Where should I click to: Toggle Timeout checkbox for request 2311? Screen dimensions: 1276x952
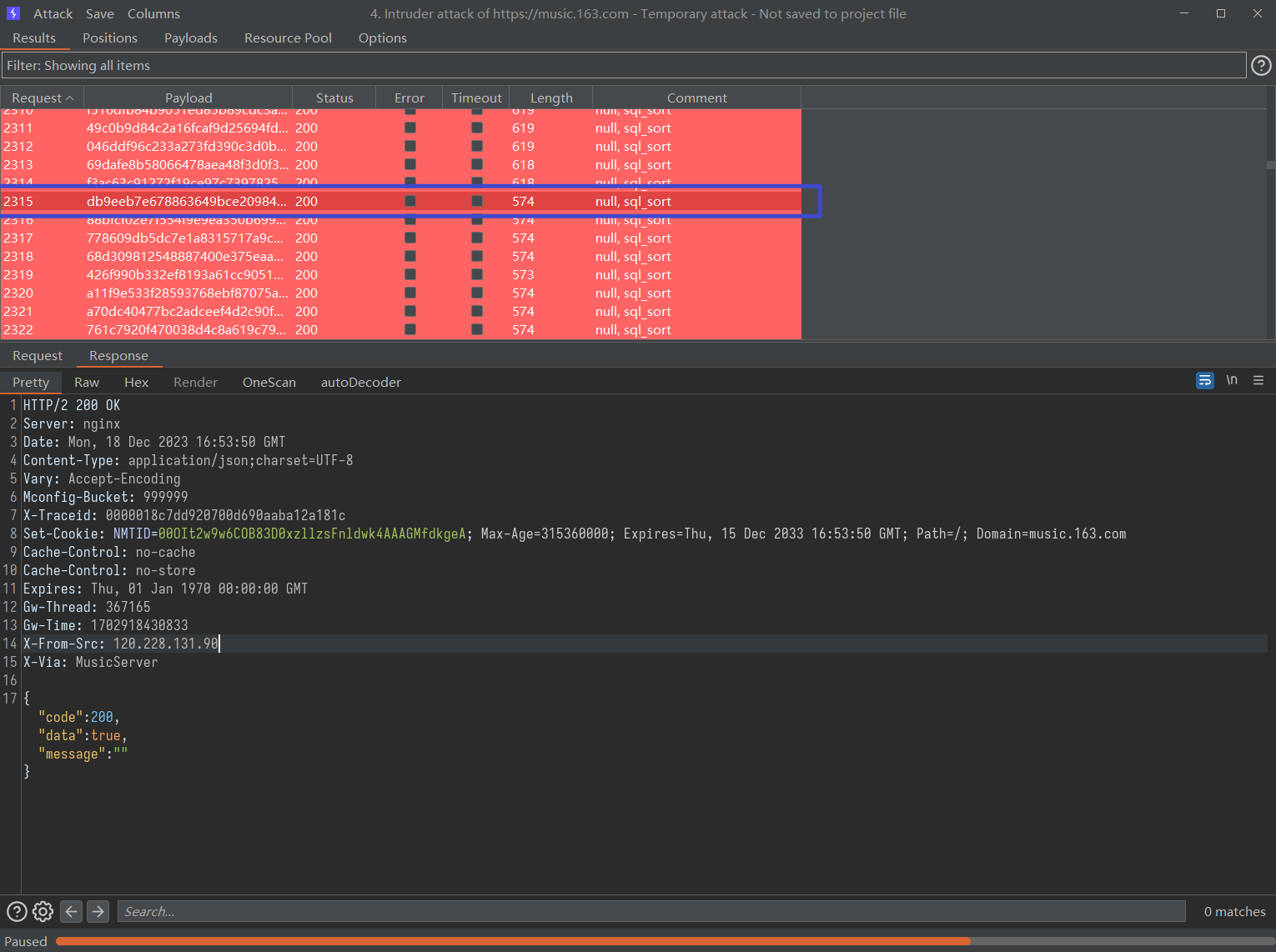tap(477, 128)
